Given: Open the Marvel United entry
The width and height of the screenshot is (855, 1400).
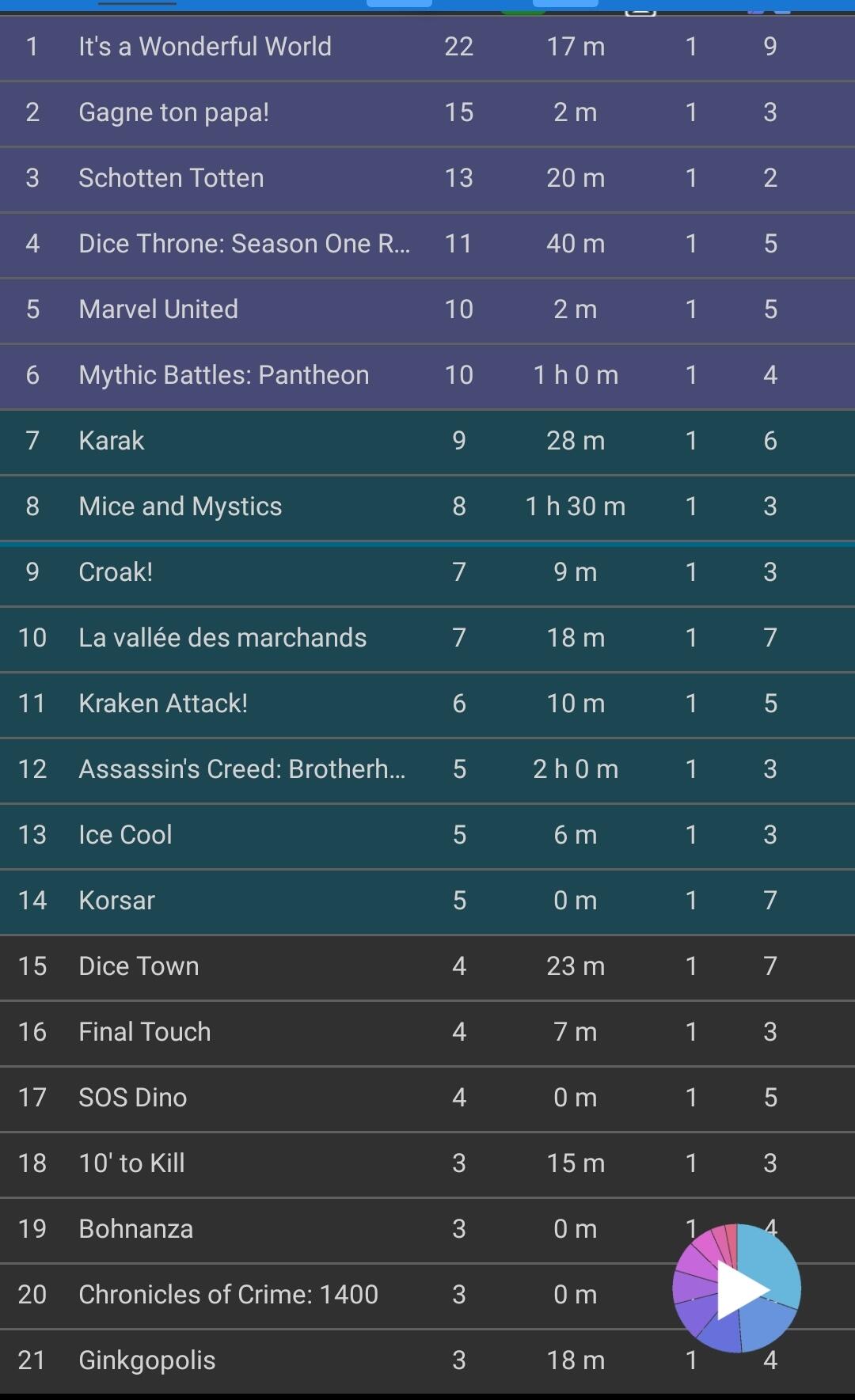Looking at the screenshot, I should coord(427,310).
